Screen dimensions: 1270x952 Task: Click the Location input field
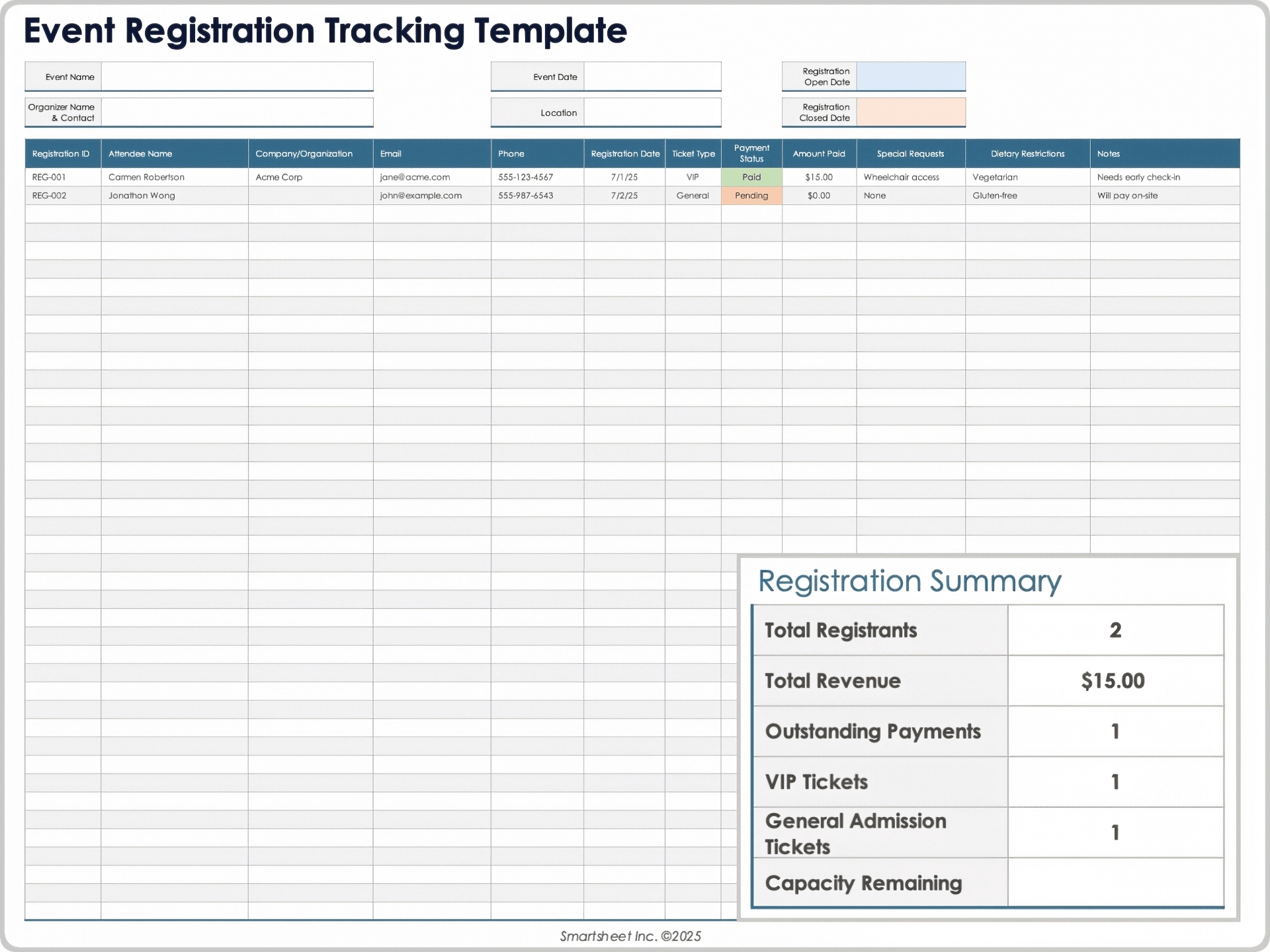pos(652,112)
